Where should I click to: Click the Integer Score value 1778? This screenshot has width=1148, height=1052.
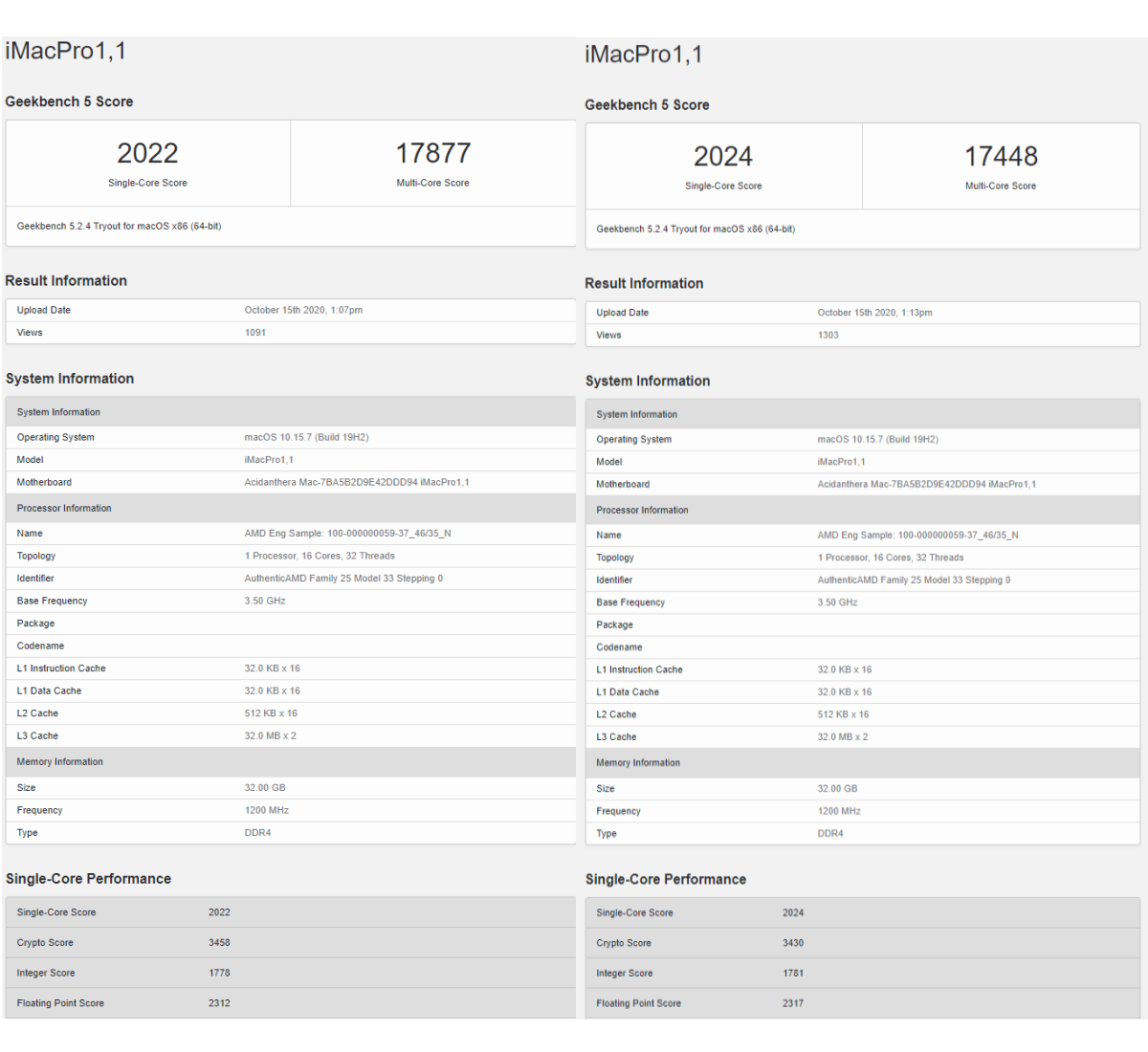(x=219, y=973)
